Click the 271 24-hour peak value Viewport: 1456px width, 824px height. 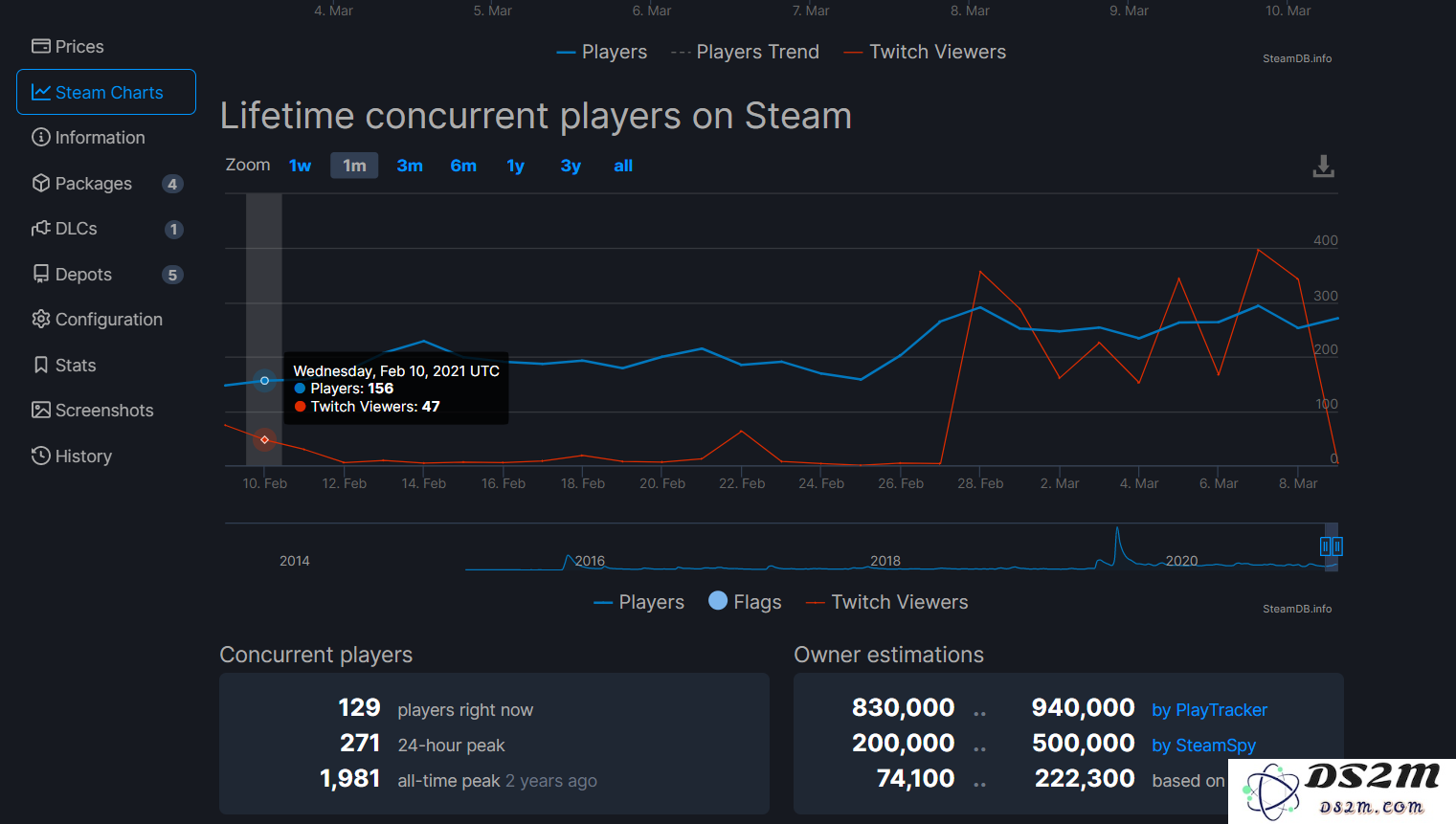360,744
